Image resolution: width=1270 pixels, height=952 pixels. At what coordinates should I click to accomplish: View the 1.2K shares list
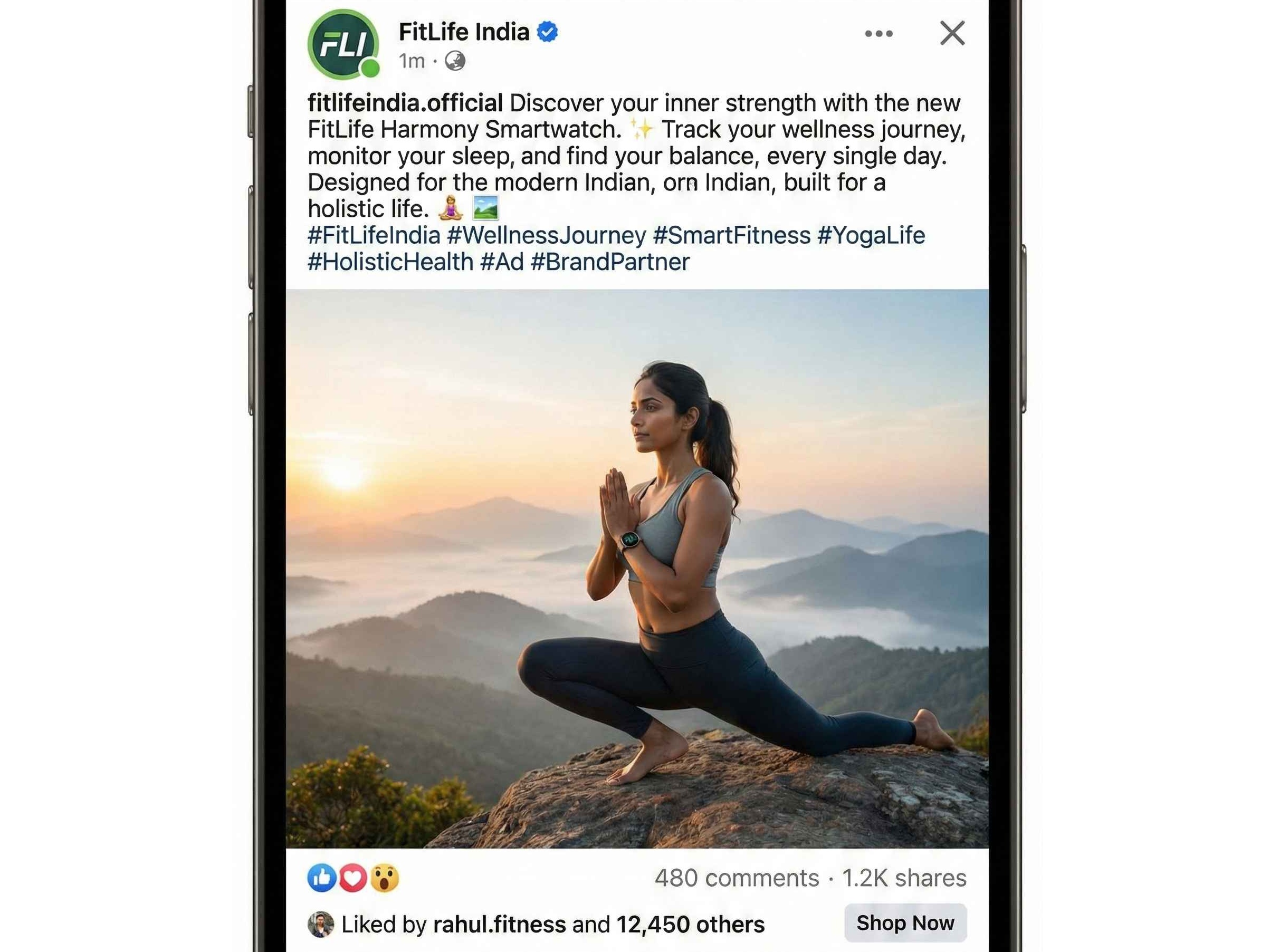click(904, 878)
